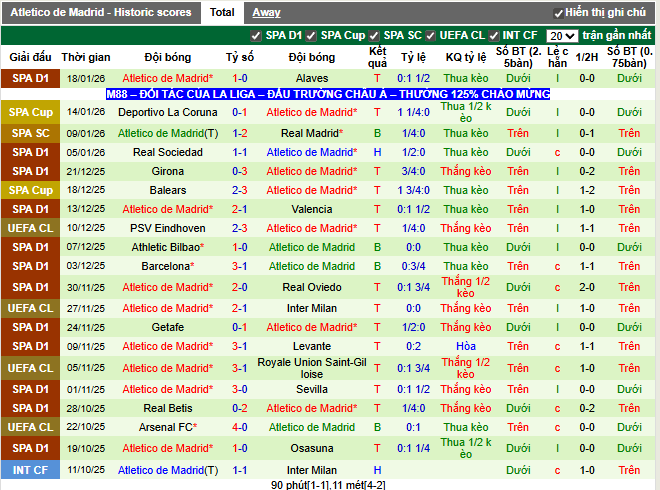
Task: Open Real Madrid team in 09/01/26 row
Action: click(312, 133)
